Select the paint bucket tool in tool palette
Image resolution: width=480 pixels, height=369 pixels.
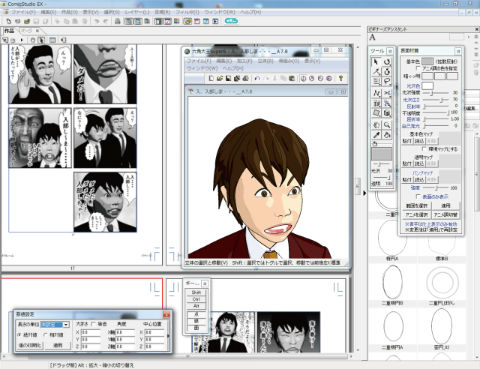pos(387,135)
